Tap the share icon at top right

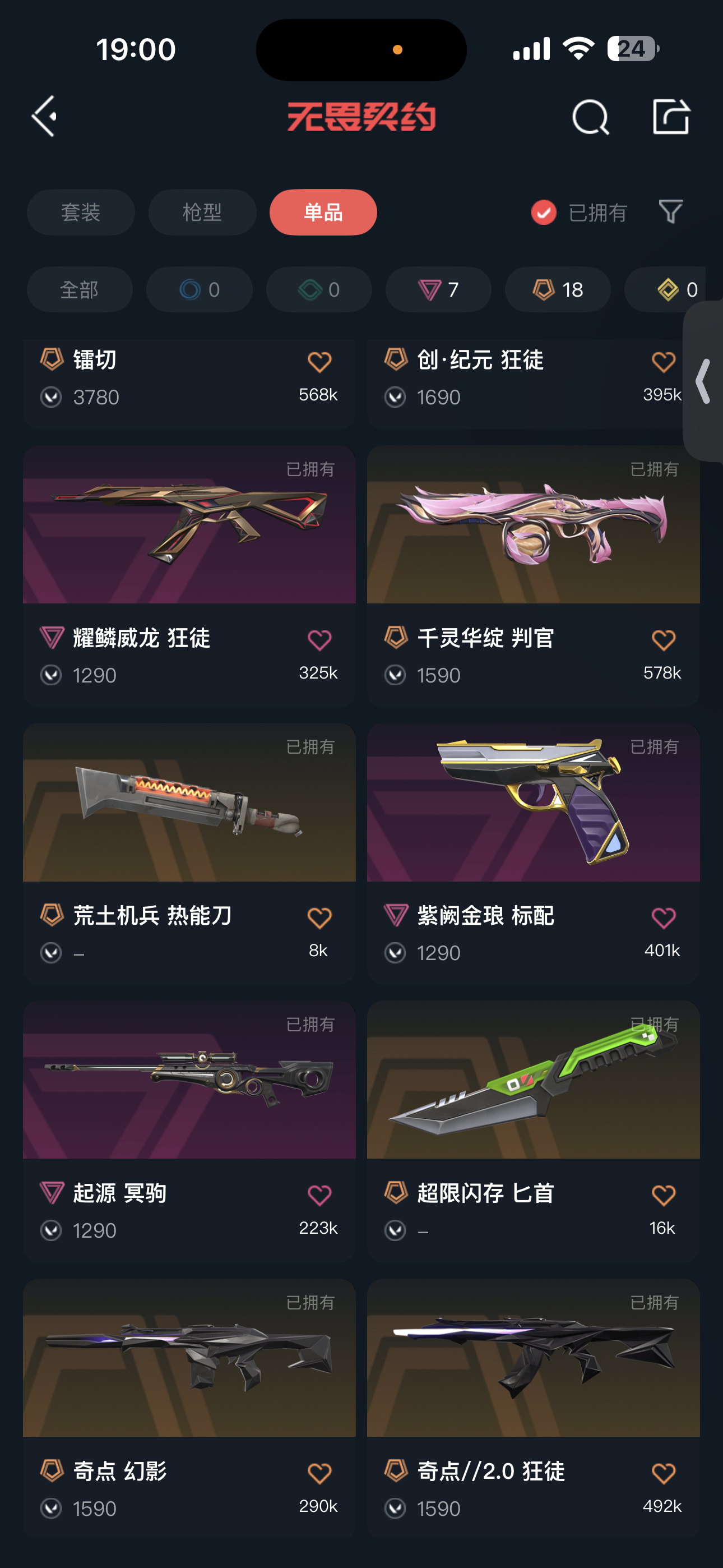(671, 116)
